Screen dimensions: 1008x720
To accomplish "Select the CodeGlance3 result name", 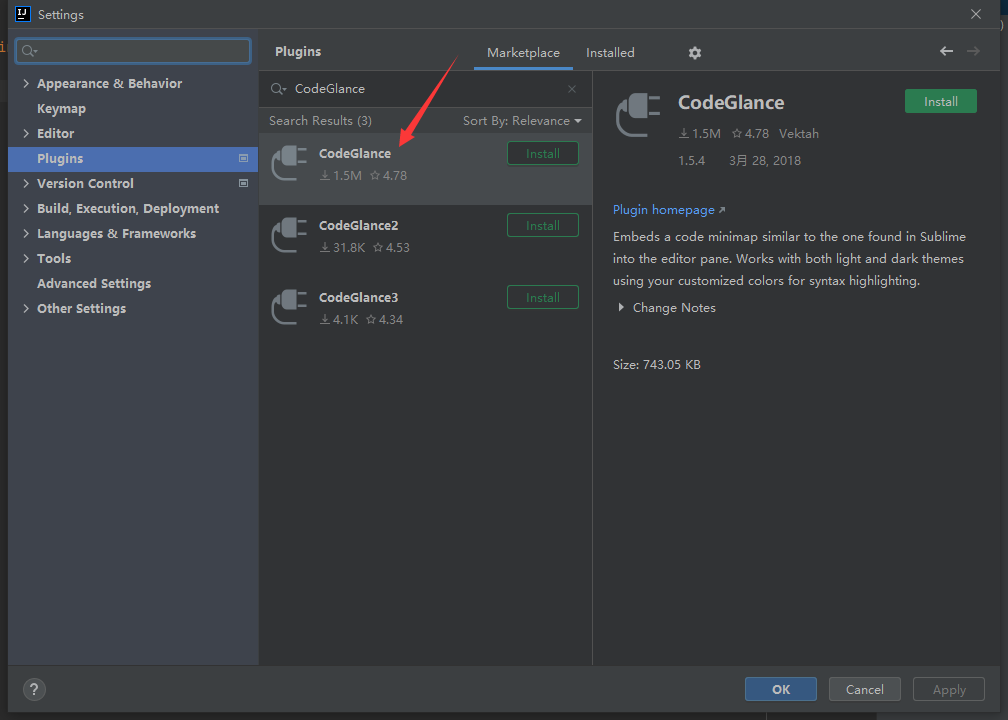I will (358, 298).
